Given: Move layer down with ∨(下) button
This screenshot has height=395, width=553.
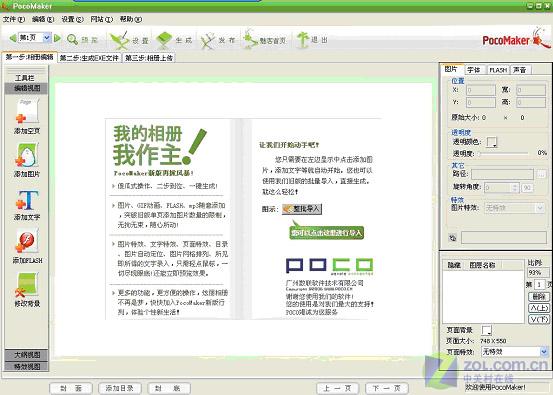Looking at the screenshot, I should (x=539, y=320).
